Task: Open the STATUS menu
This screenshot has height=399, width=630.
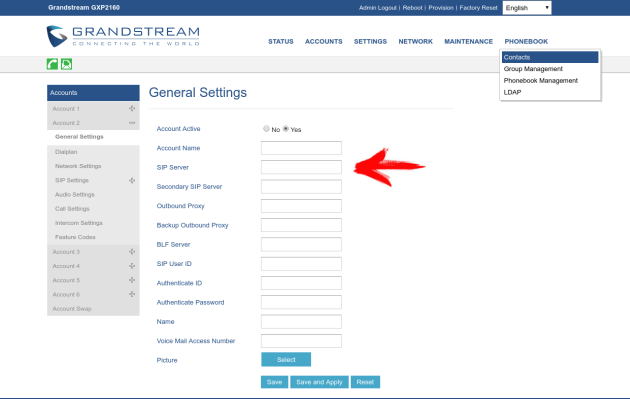Action: tap(281, 41)
